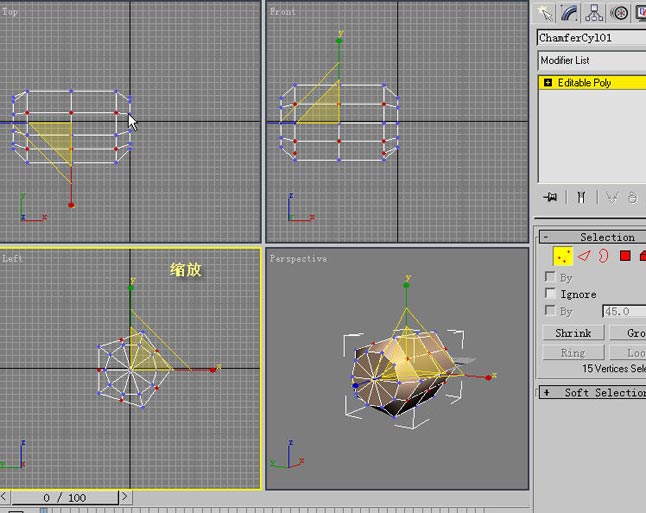Click red axis handle in Top viewport
The image size is (646, 513).
click(71, 205)
